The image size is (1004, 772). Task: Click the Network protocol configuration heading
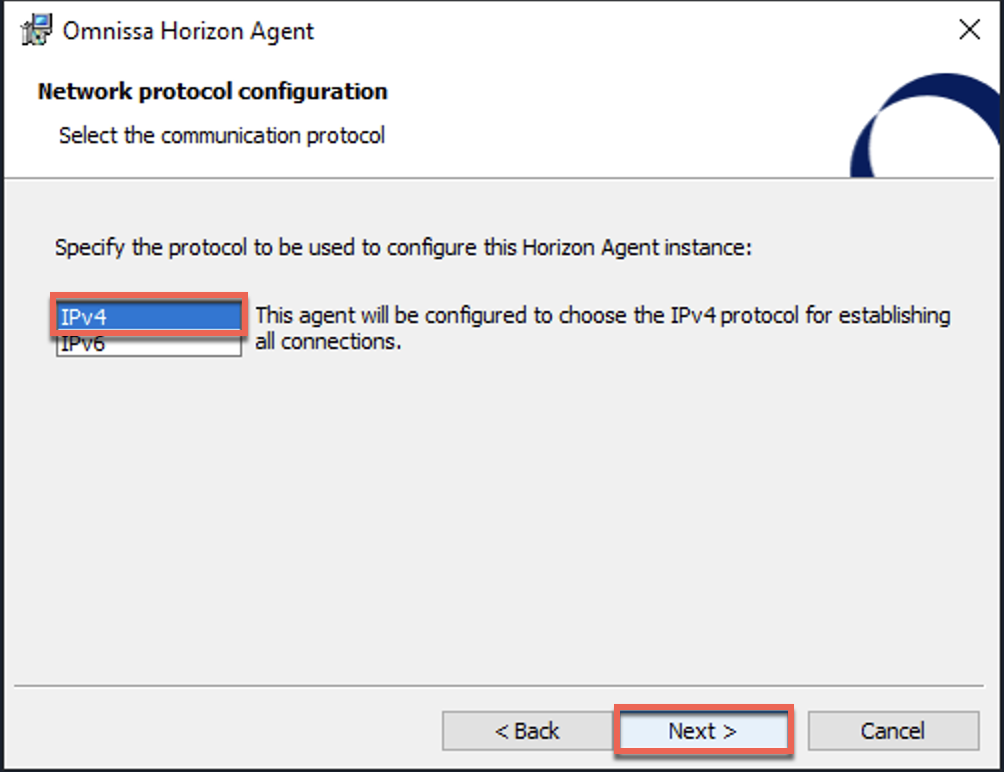tap(213, 92)
